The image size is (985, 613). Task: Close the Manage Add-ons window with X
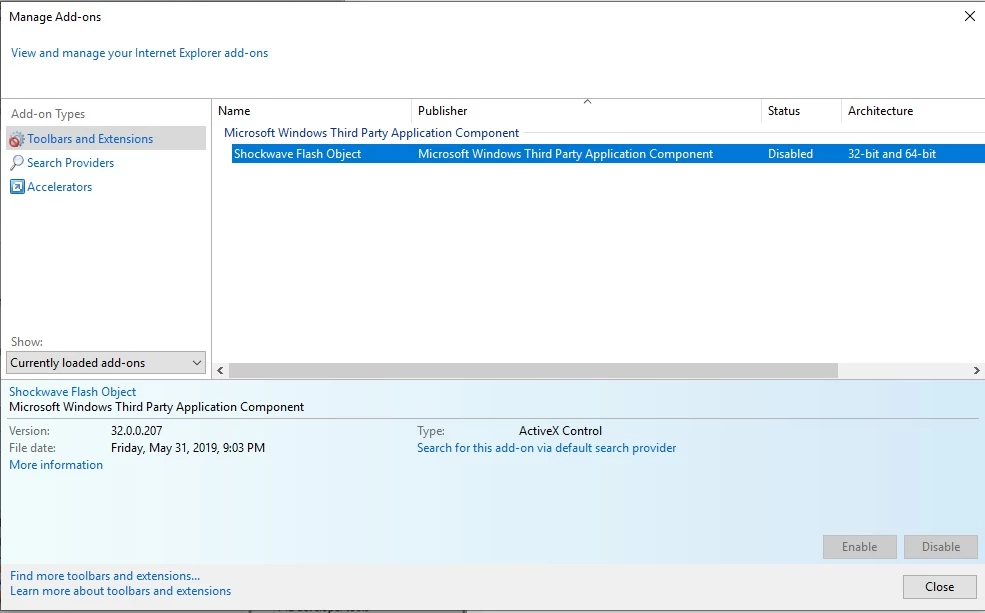point(969,16)
